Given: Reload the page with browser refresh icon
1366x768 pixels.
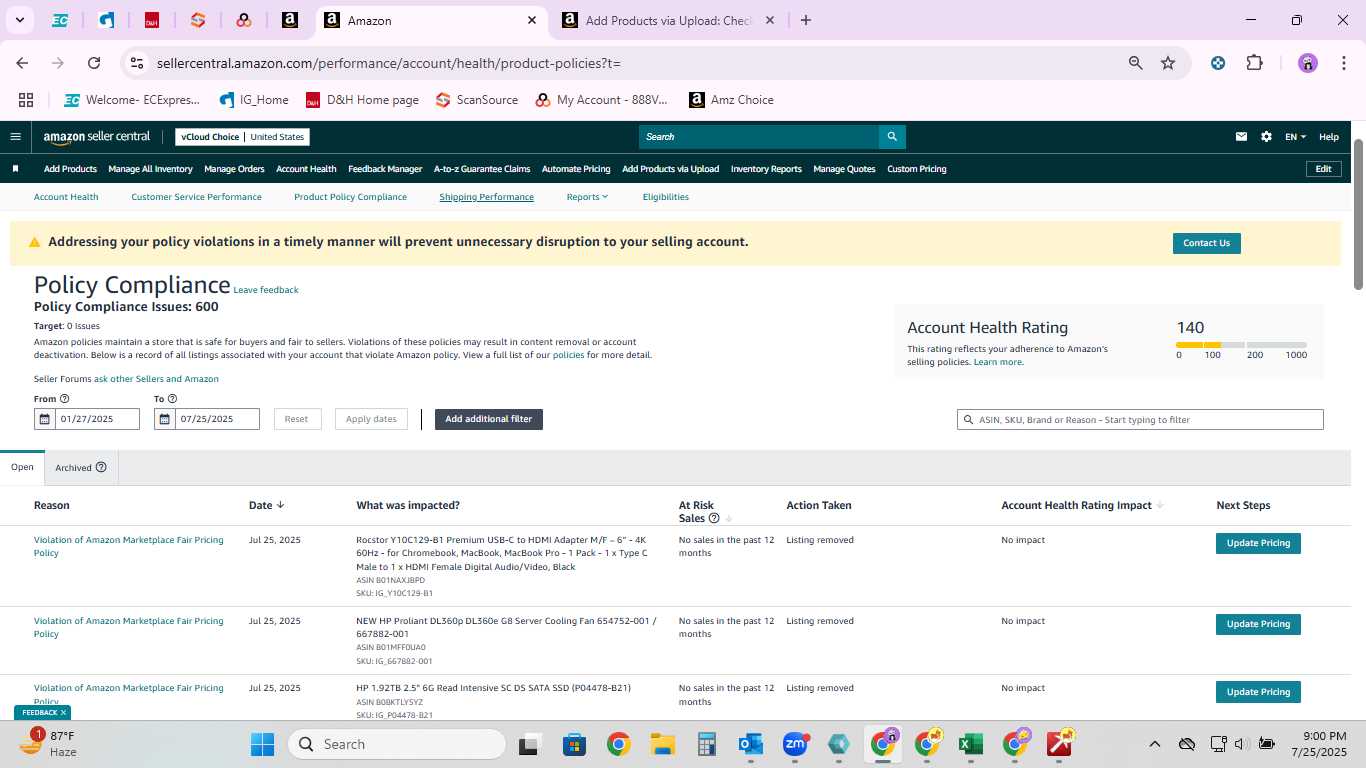Looking at the screenshot, I should click(94, 63).
